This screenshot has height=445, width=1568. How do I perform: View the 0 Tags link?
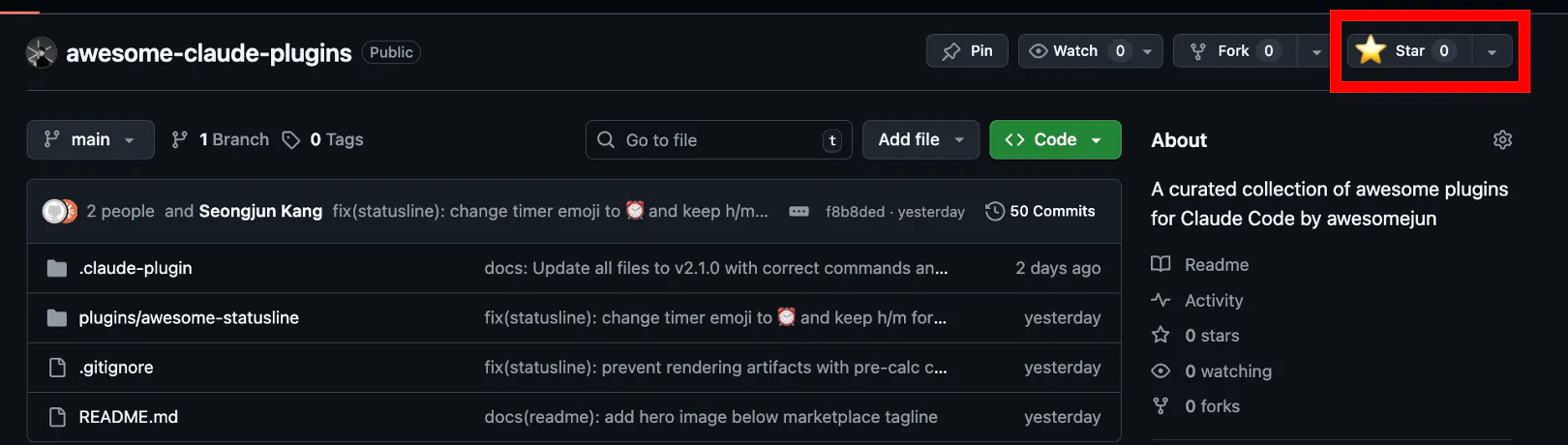[x=323, y=139]
